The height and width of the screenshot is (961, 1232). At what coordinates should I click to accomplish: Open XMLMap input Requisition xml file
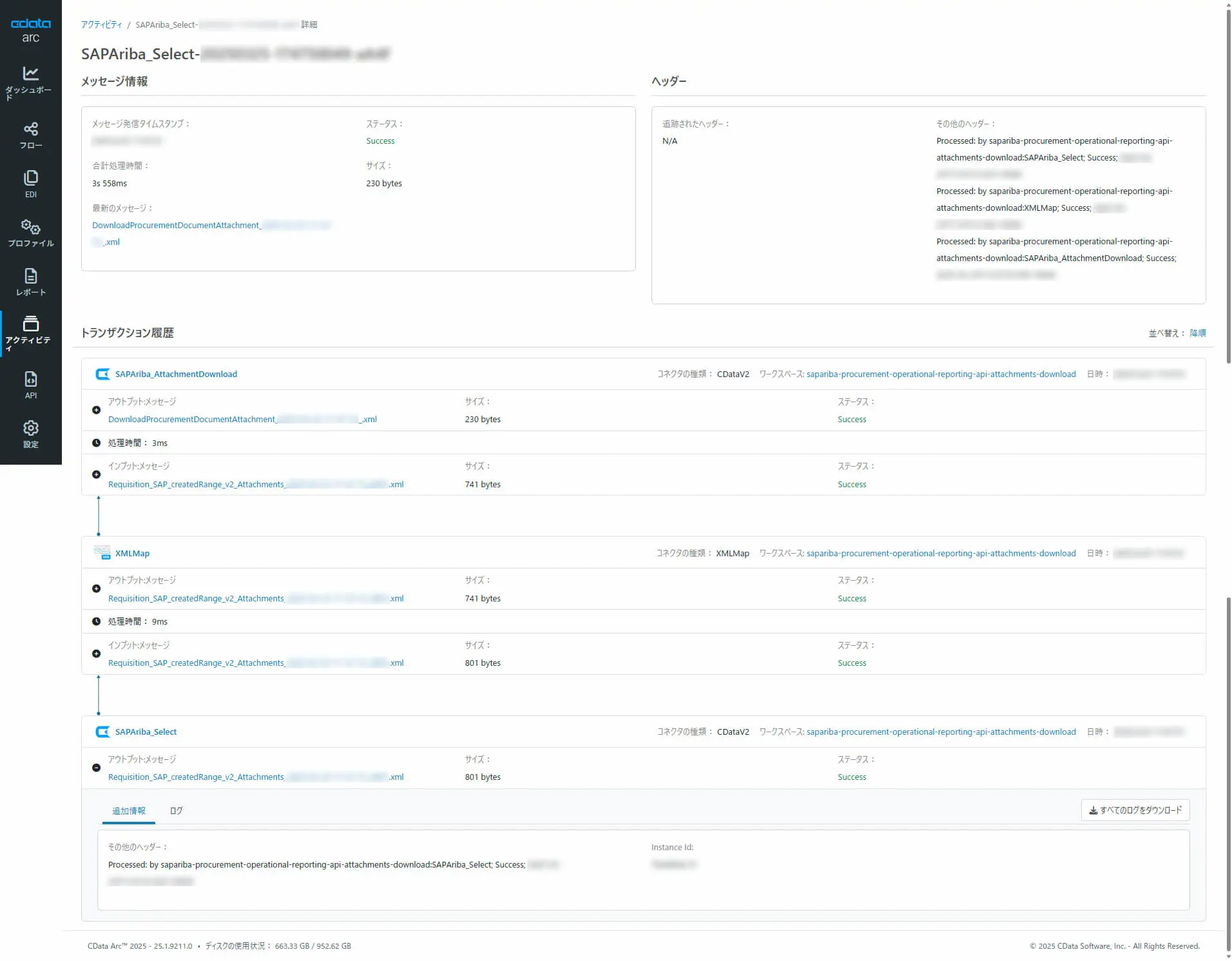(256, 663)
